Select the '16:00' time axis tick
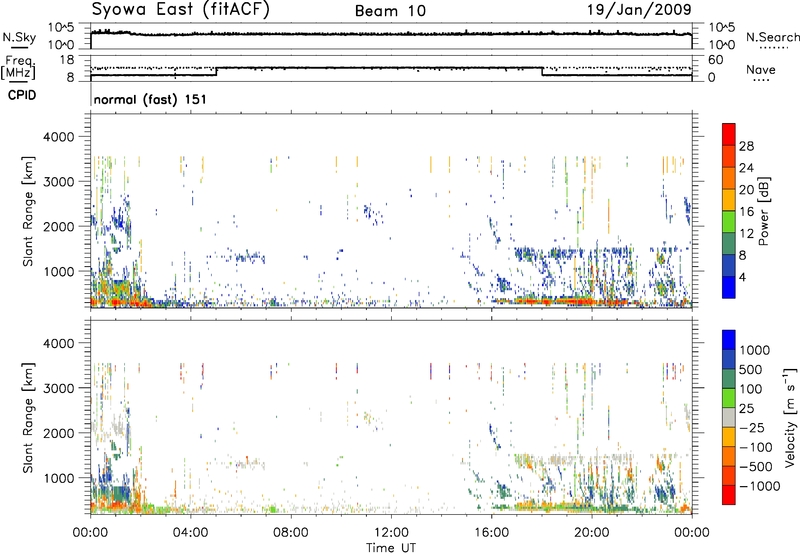Image resolution: width=800 pixels, height=554 pixels. (x=491, y=533)
